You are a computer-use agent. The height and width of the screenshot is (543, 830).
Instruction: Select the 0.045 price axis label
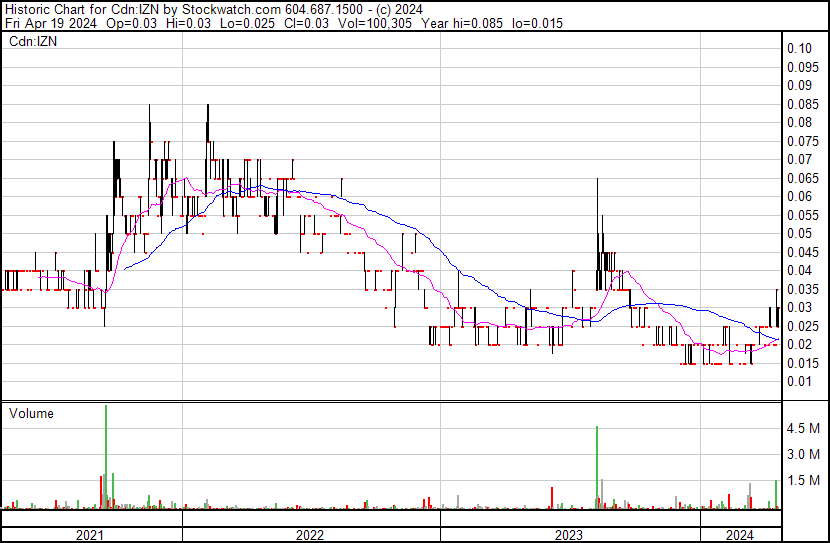[x=803, y=252]
